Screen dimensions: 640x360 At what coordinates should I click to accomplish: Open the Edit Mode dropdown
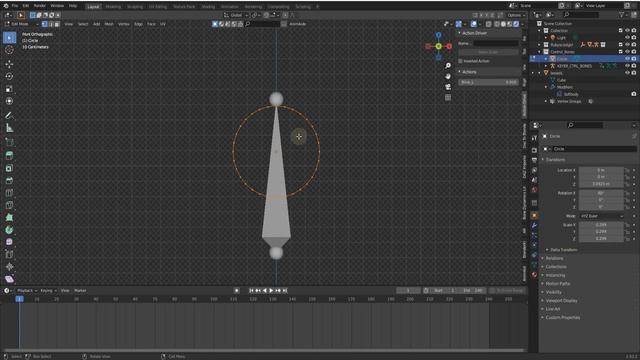21,24
